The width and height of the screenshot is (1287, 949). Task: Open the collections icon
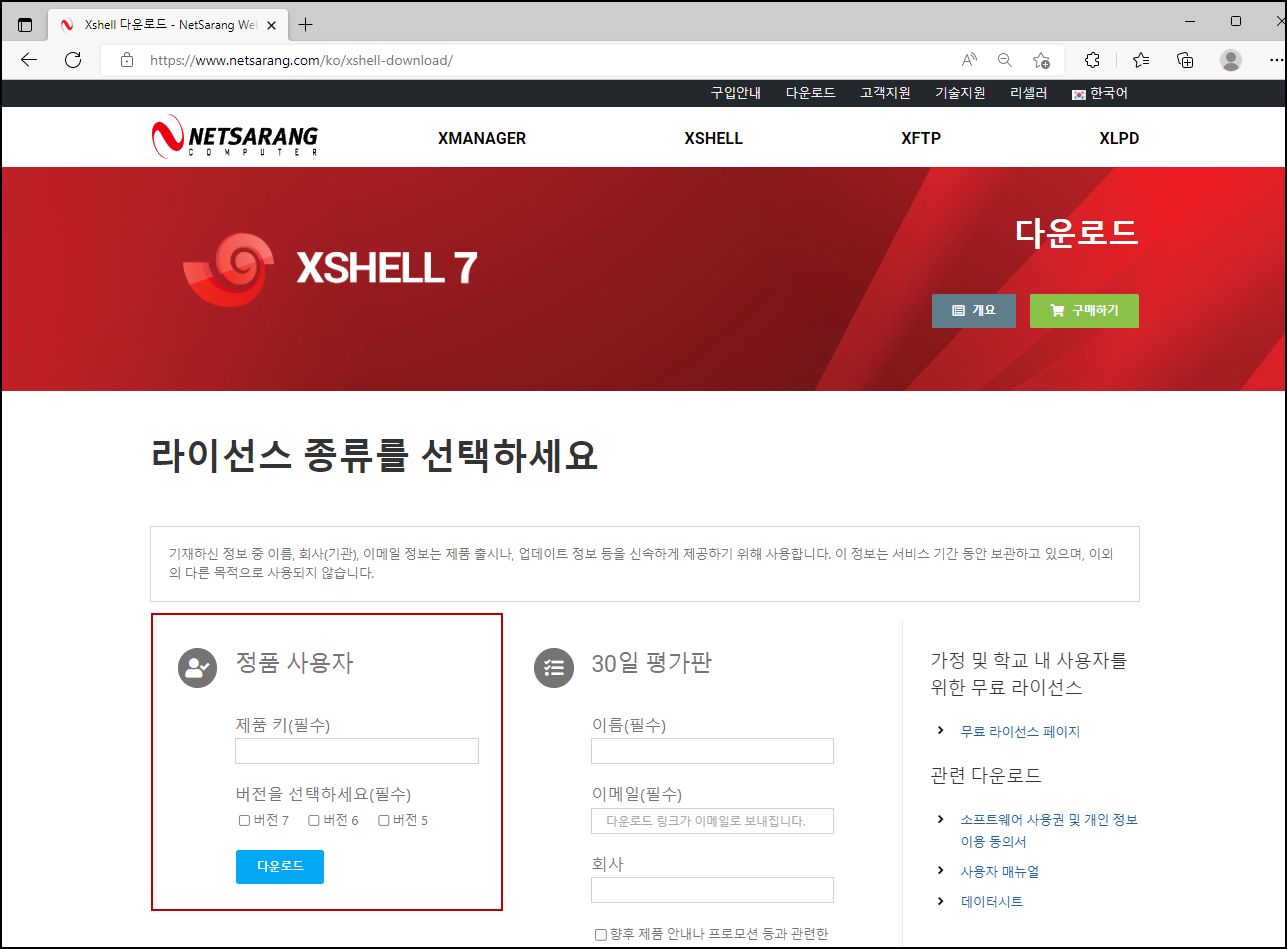pyautogui.click(x=1185, y=60)
